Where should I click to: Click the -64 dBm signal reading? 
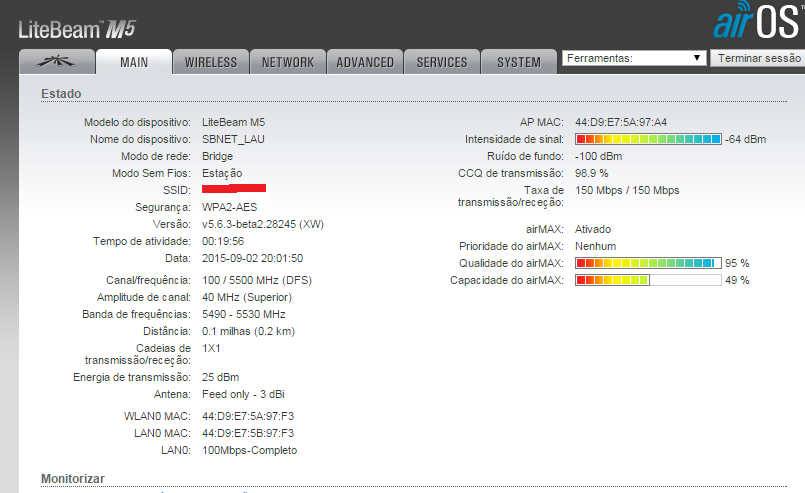click(x=745, y=139)
